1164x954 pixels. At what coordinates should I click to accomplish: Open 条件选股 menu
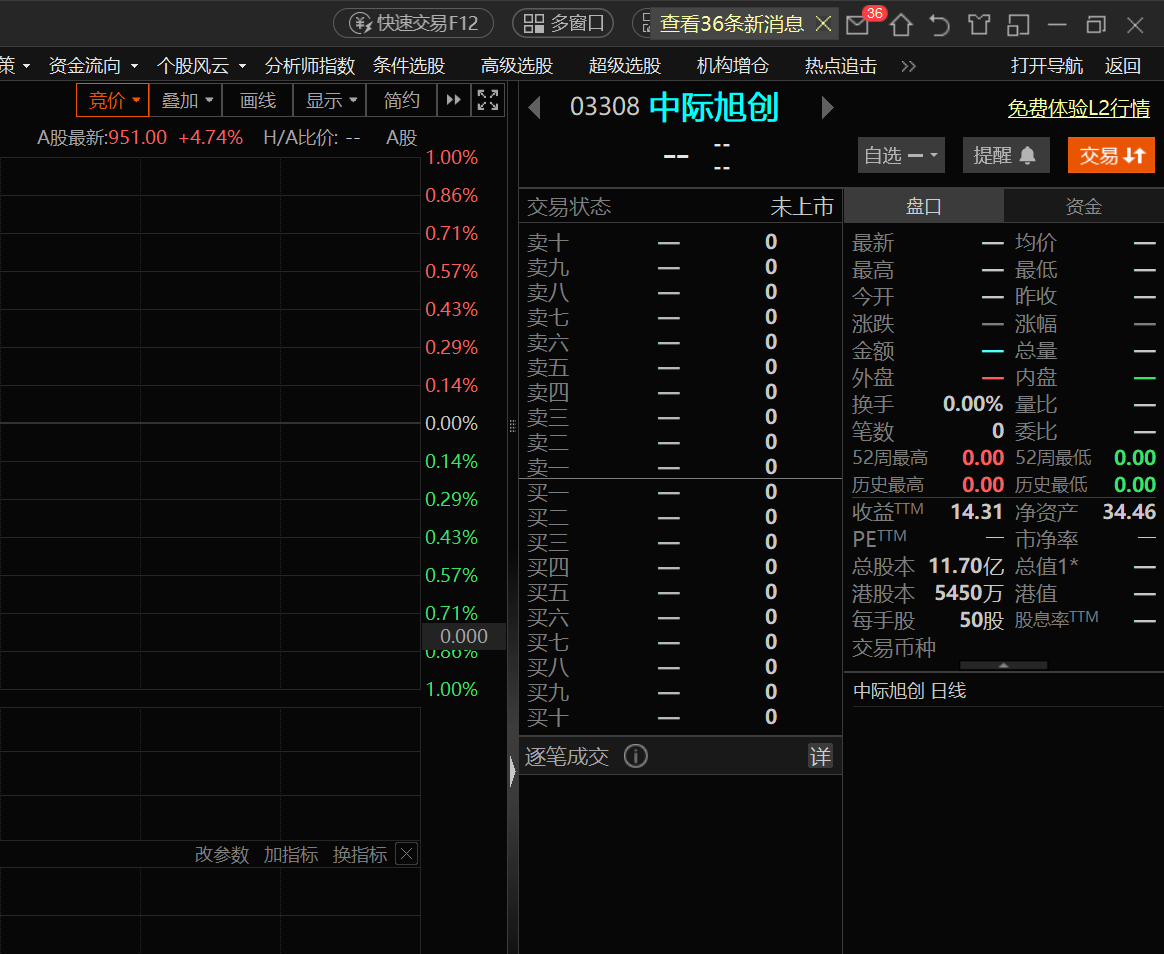pos(408,66)
